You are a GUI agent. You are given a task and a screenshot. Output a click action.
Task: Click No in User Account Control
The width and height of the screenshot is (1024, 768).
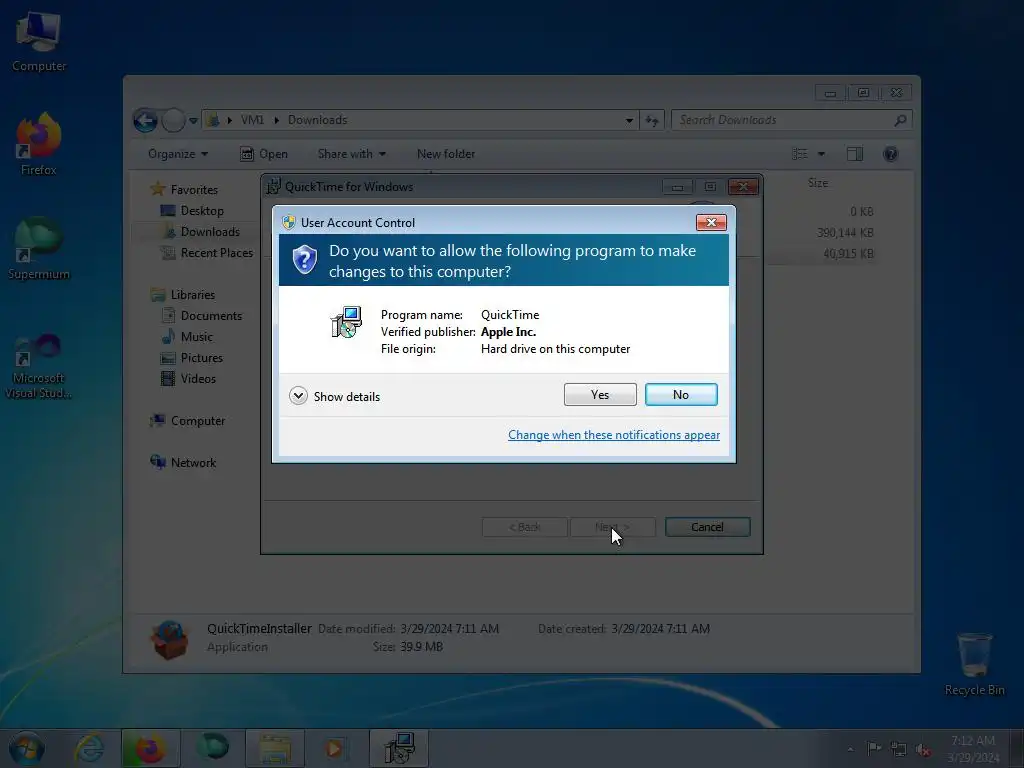click(x=680, y=394)
